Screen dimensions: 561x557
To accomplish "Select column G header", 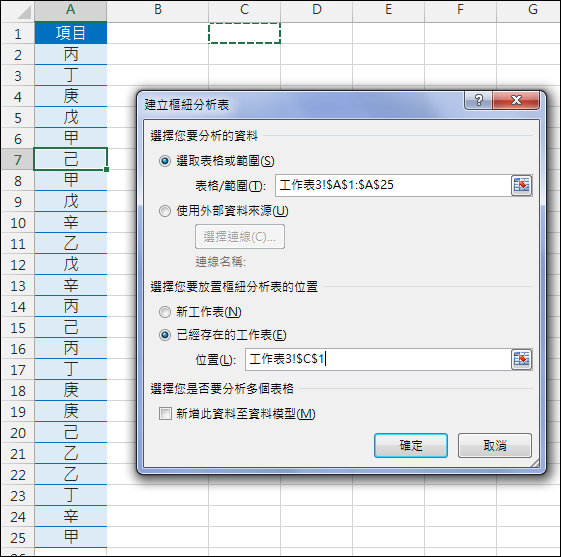I will [x=529, y=10].
